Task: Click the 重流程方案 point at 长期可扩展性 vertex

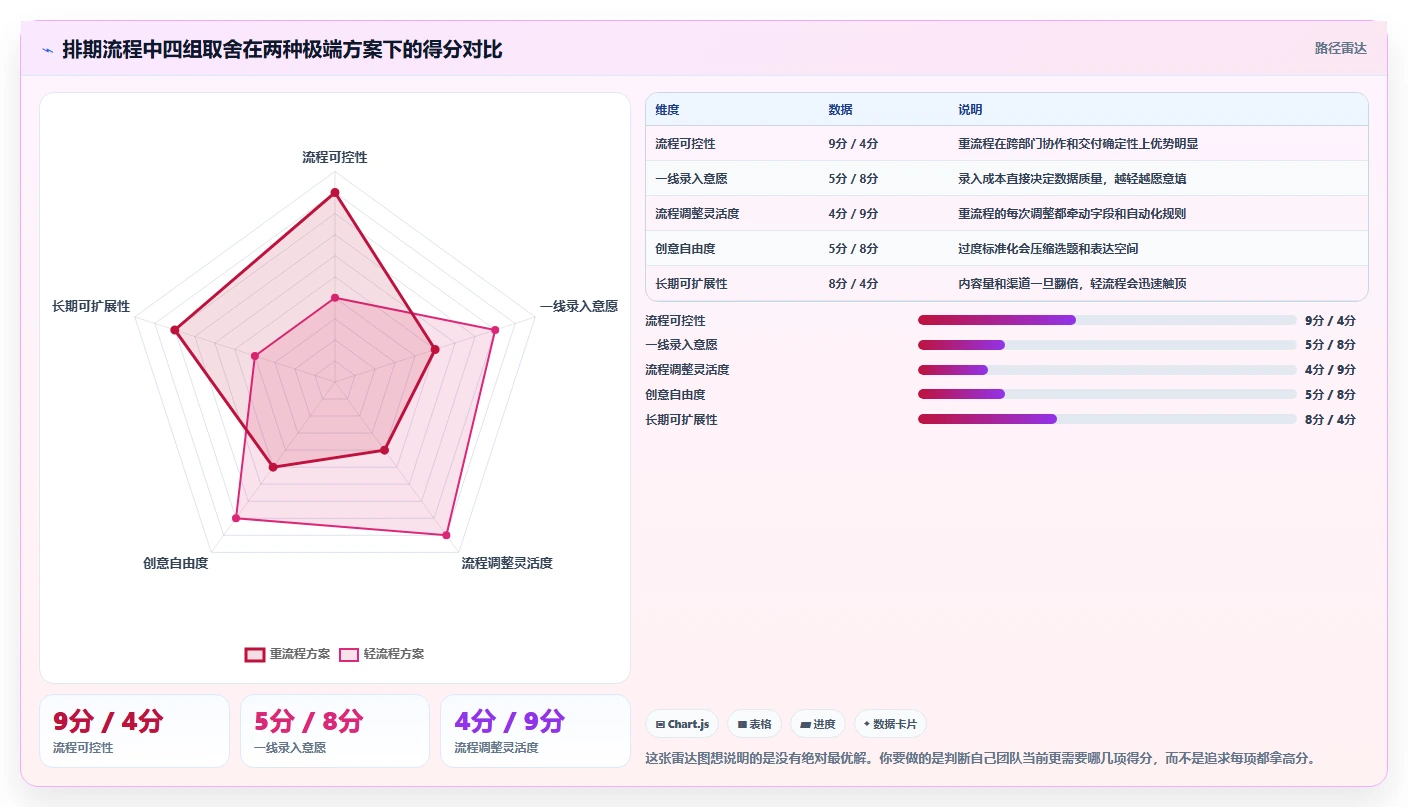Action: point(175,329)
